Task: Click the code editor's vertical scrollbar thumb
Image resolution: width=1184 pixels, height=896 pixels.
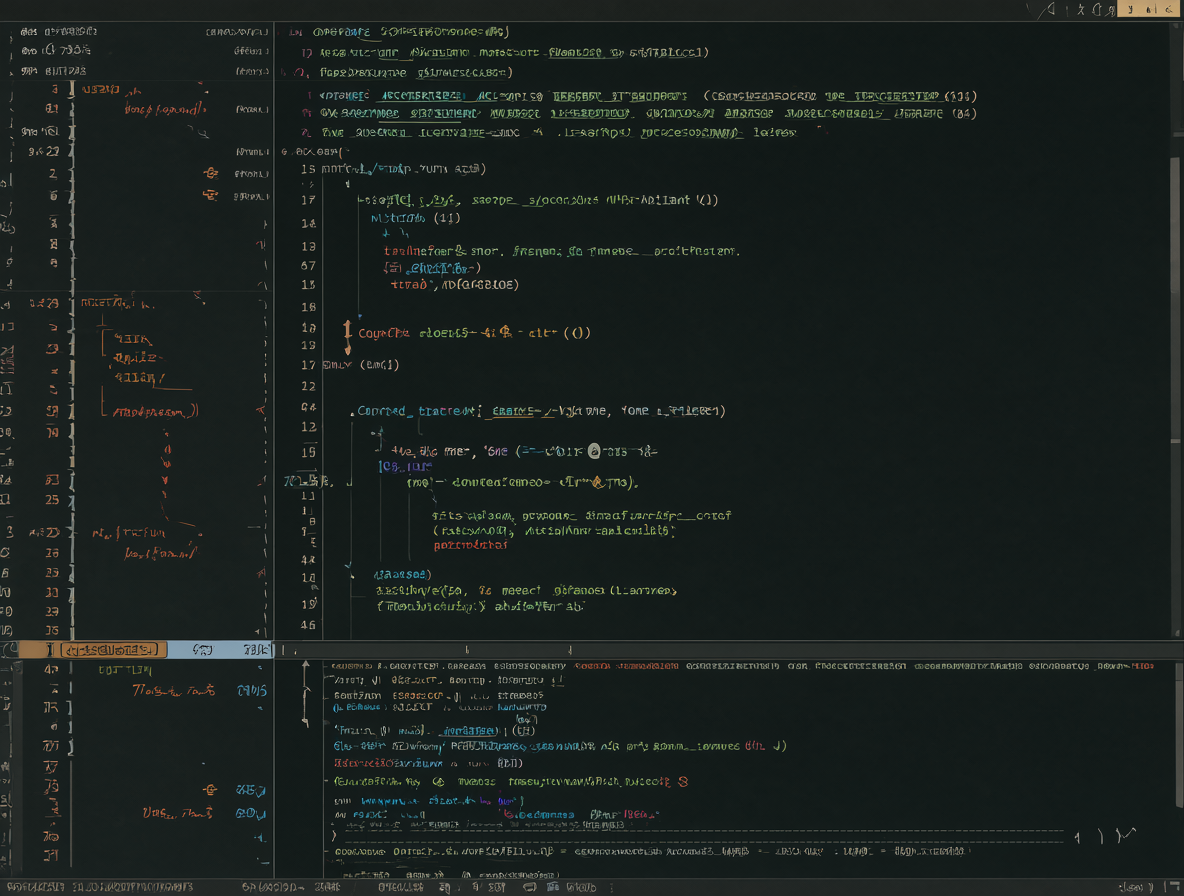Action: tap(1175, 226)
